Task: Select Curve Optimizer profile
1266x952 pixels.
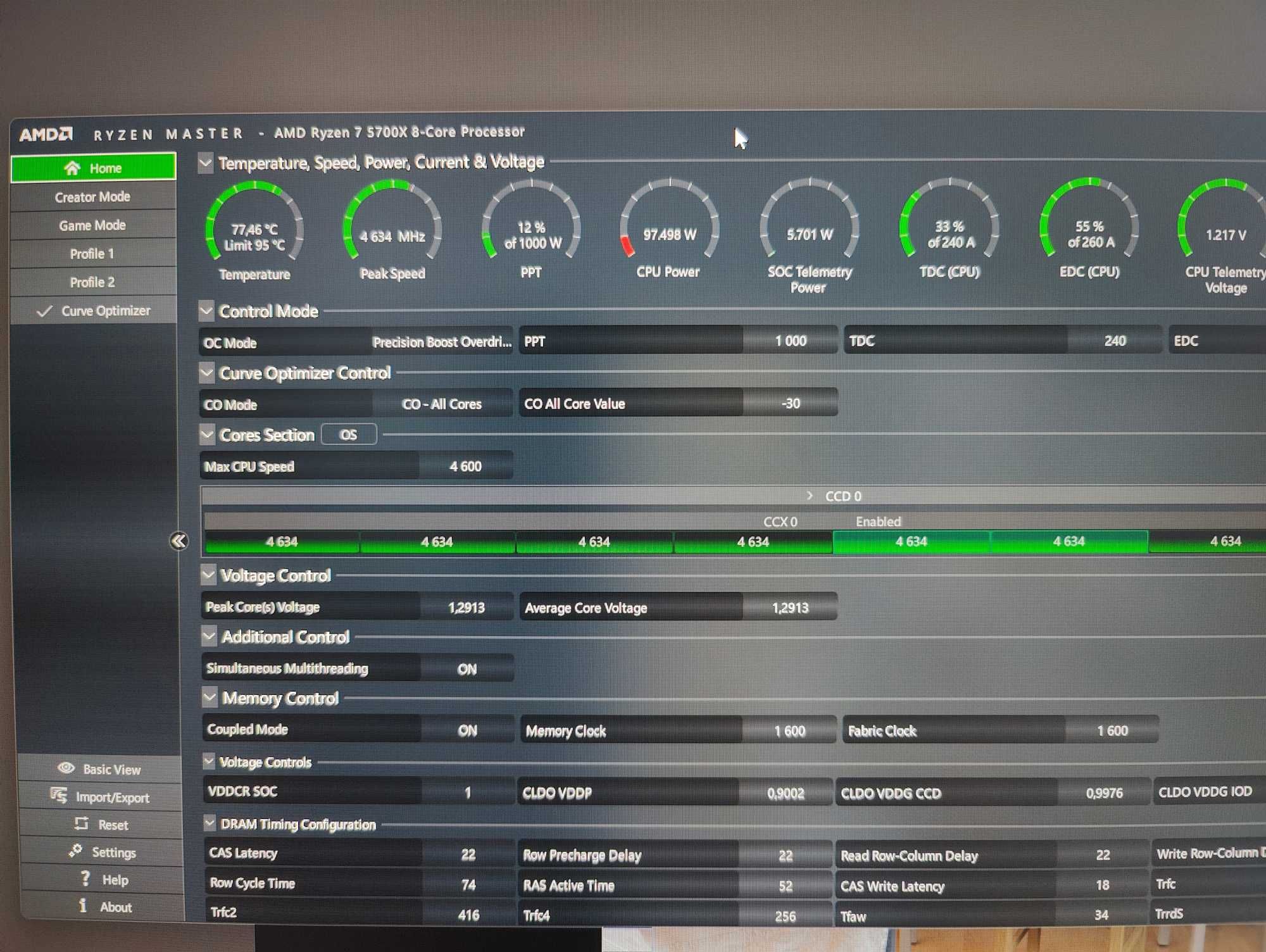Action: click(x=93, y=311)
